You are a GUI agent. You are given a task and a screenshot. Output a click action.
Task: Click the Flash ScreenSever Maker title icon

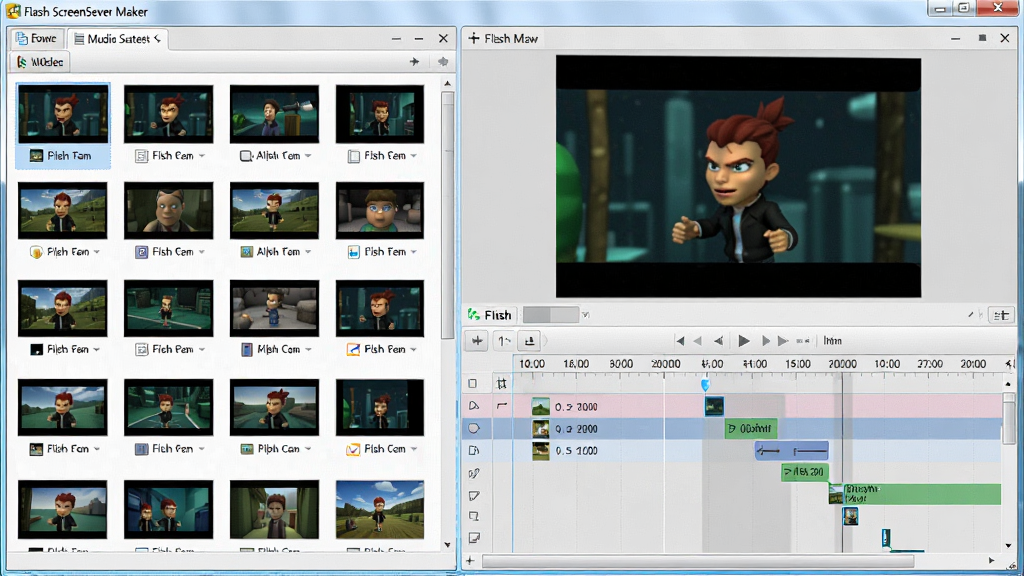(x=13, y=12)
